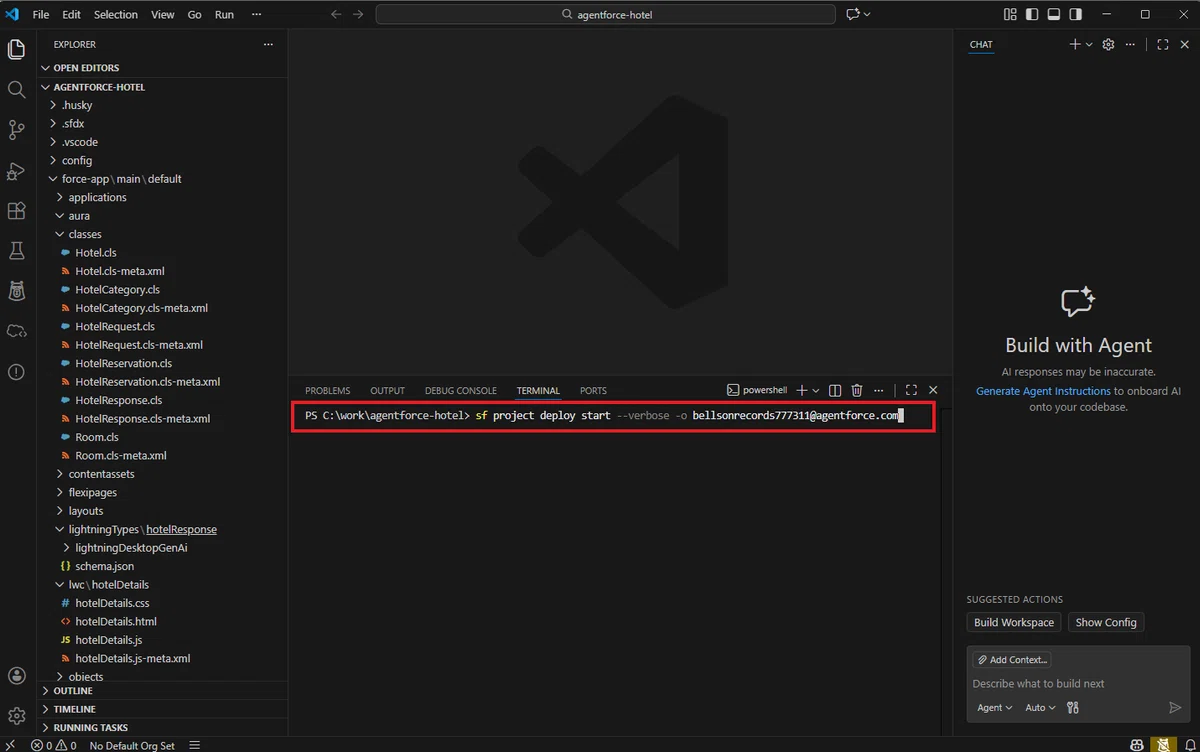Open the Search view icon
Screen dimensions: 1200x752
[x=16, y=90]
